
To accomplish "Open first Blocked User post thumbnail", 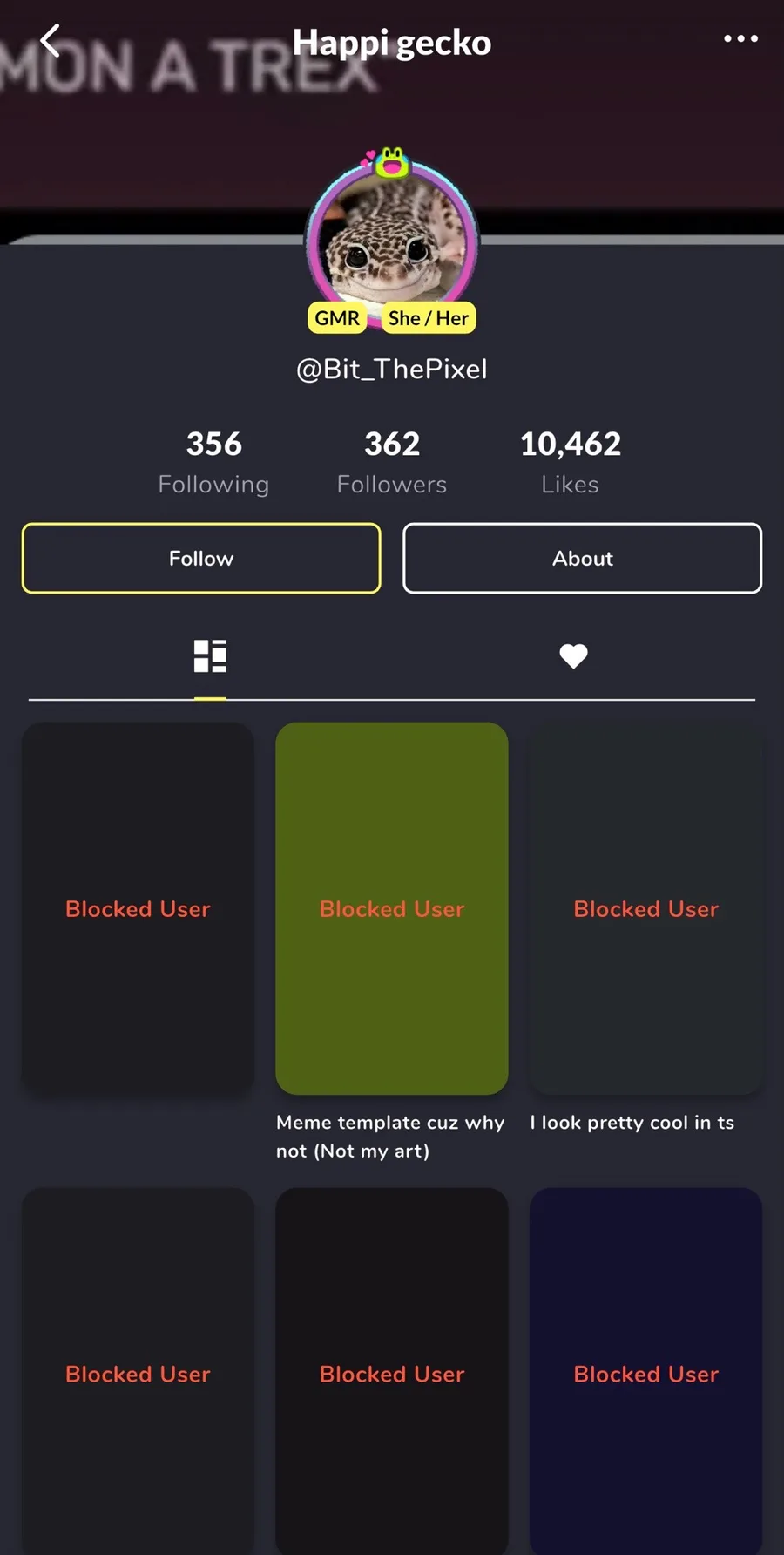I will pos(138,908).
